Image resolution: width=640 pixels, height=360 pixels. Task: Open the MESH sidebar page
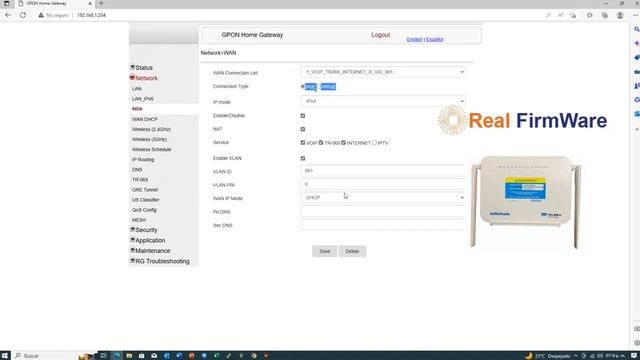click(139, 220)
